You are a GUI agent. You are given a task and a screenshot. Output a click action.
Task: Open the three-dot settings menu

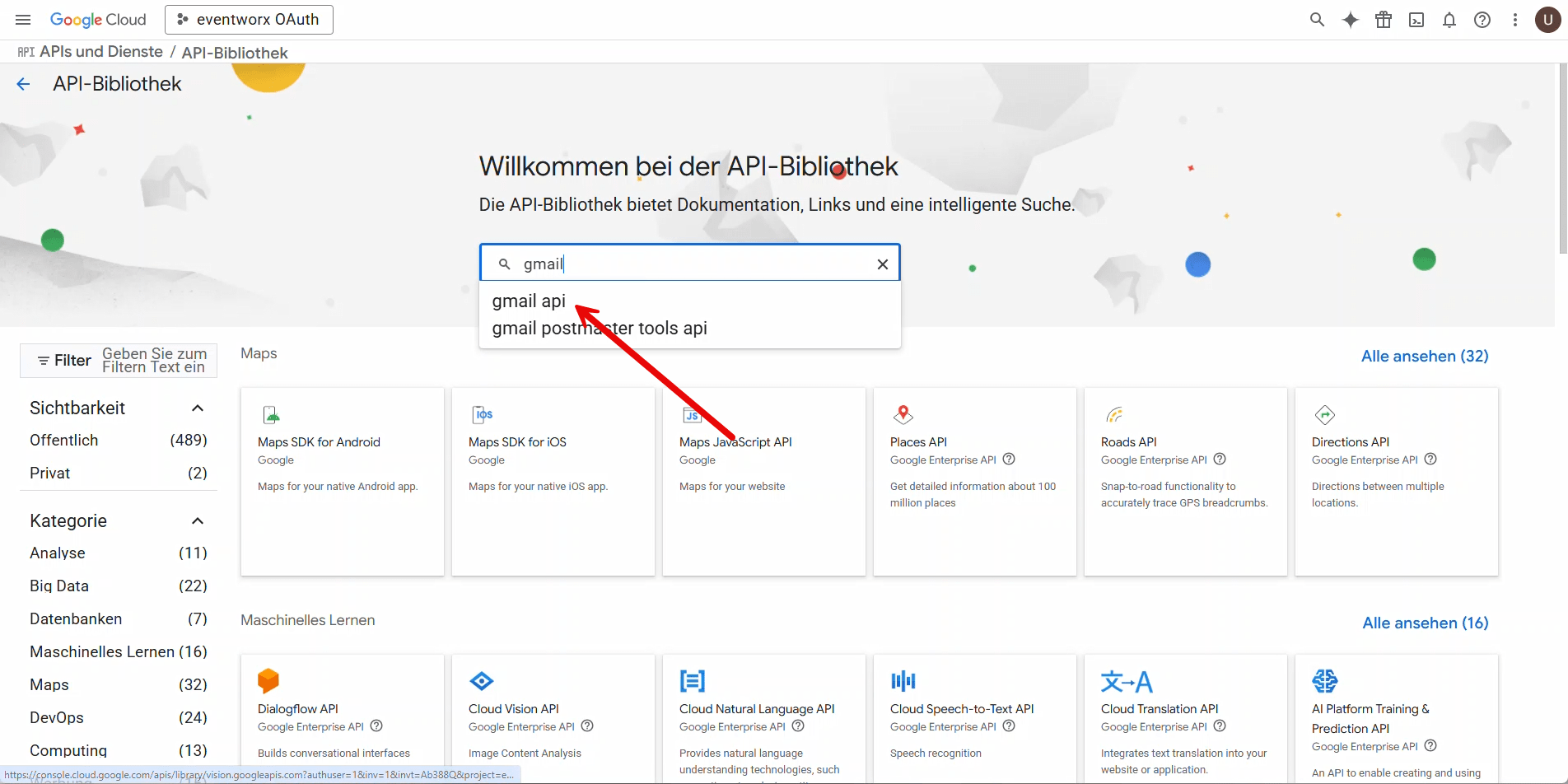1515,20
